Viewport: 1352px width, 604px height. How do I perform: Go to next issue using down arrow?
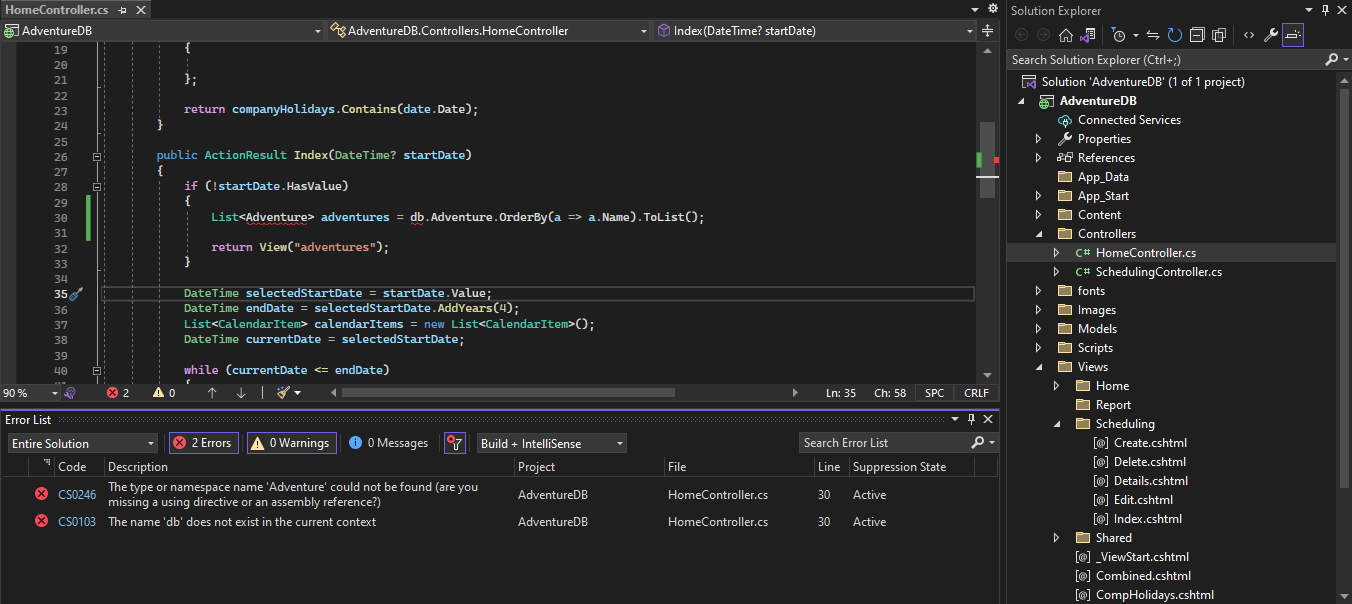241,393
